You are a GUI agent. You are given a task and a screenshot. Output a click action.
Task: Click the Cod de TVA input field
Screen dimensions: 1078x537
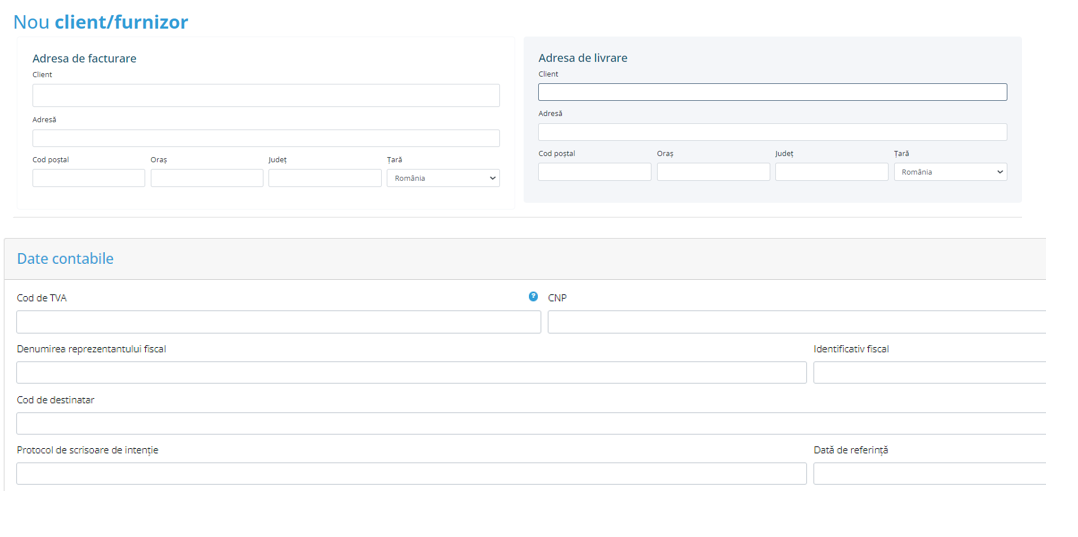tap(278, 322)
